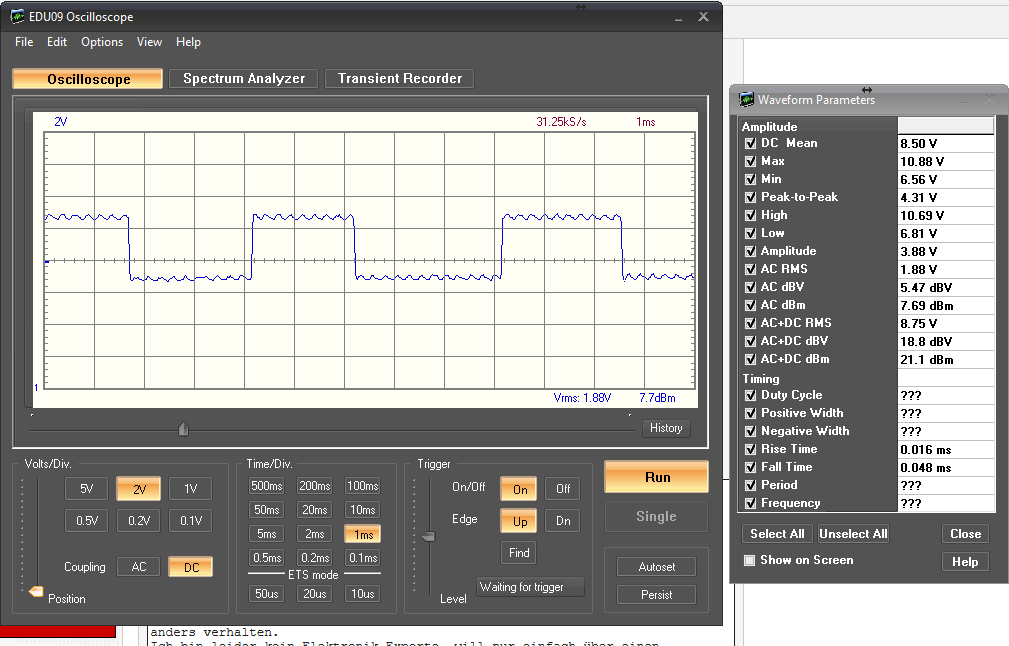Switch to Spectrum Analyzer tab
This screenshot has width=1009, height=646.
coord(244,79)
